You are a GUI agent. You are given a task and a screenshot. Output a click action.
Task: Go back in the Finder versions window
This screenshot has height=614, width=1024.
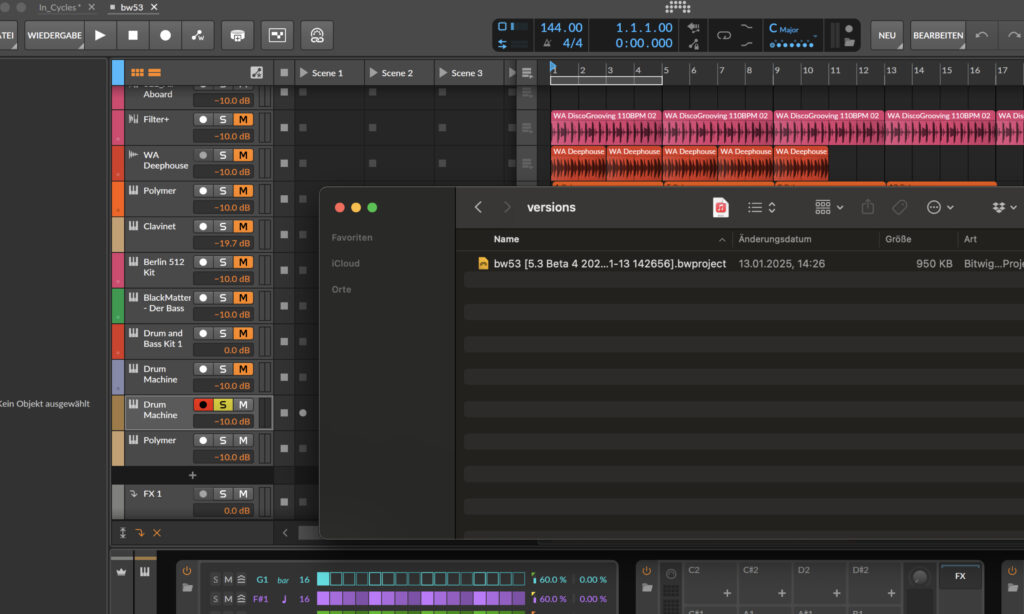478,207
